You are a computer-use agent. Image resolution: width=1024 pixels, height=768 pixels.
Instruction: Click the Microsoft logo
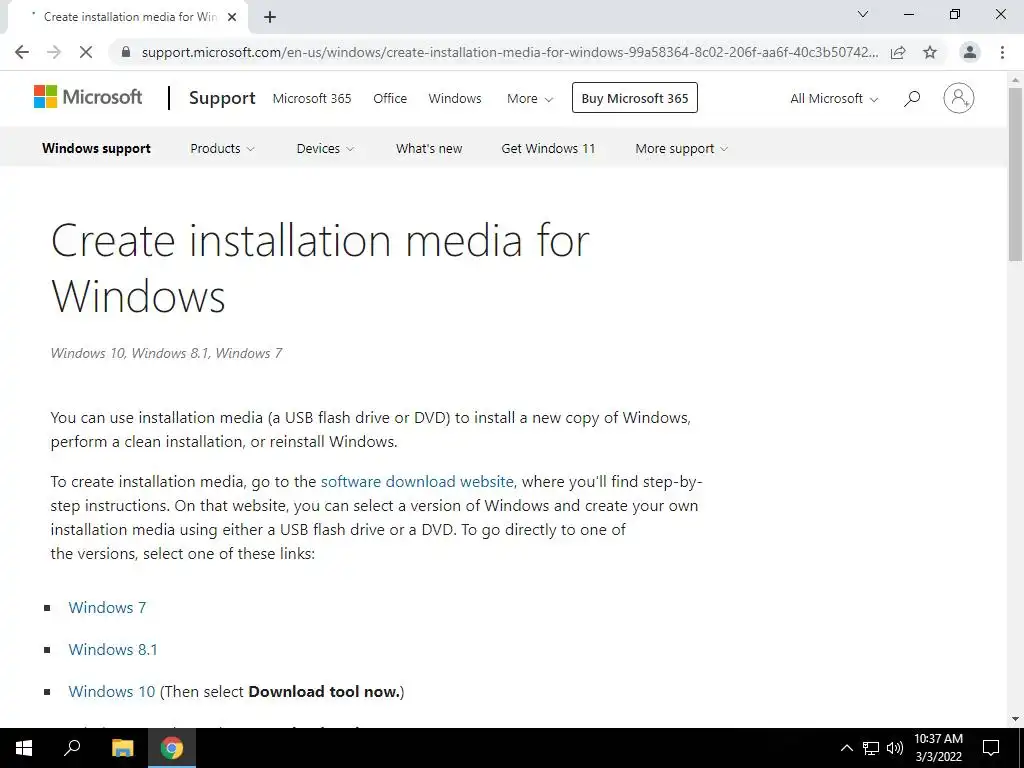(88, 97)
